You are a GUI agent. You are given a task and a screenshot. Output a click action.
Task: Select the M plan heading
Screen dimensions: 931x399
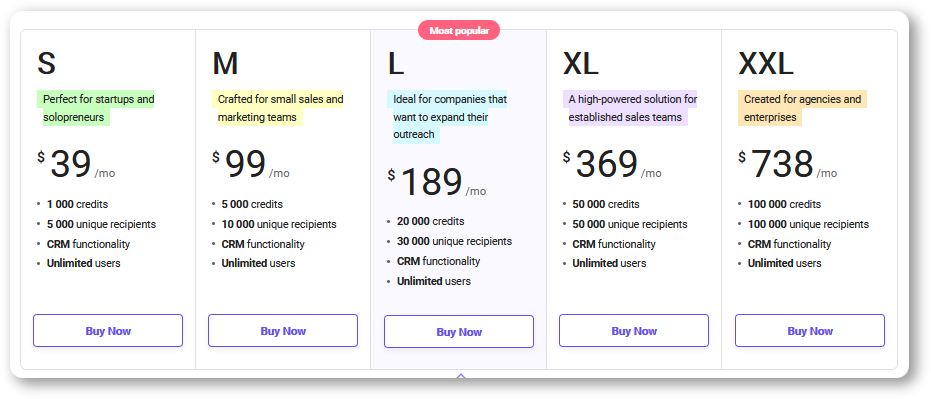point(226,64)
